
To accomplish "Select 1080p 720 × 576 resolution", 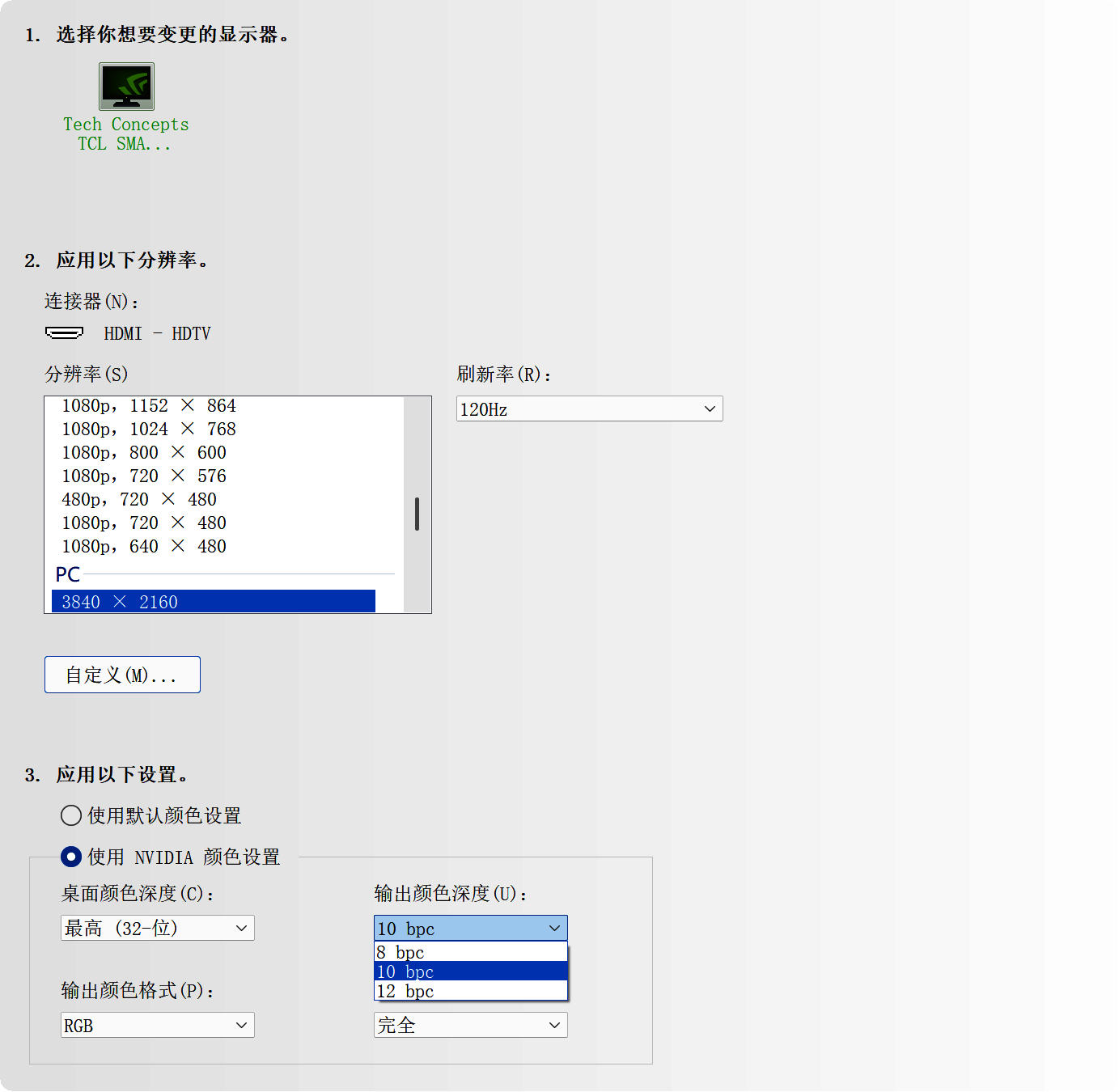I will tap(143, 476).
